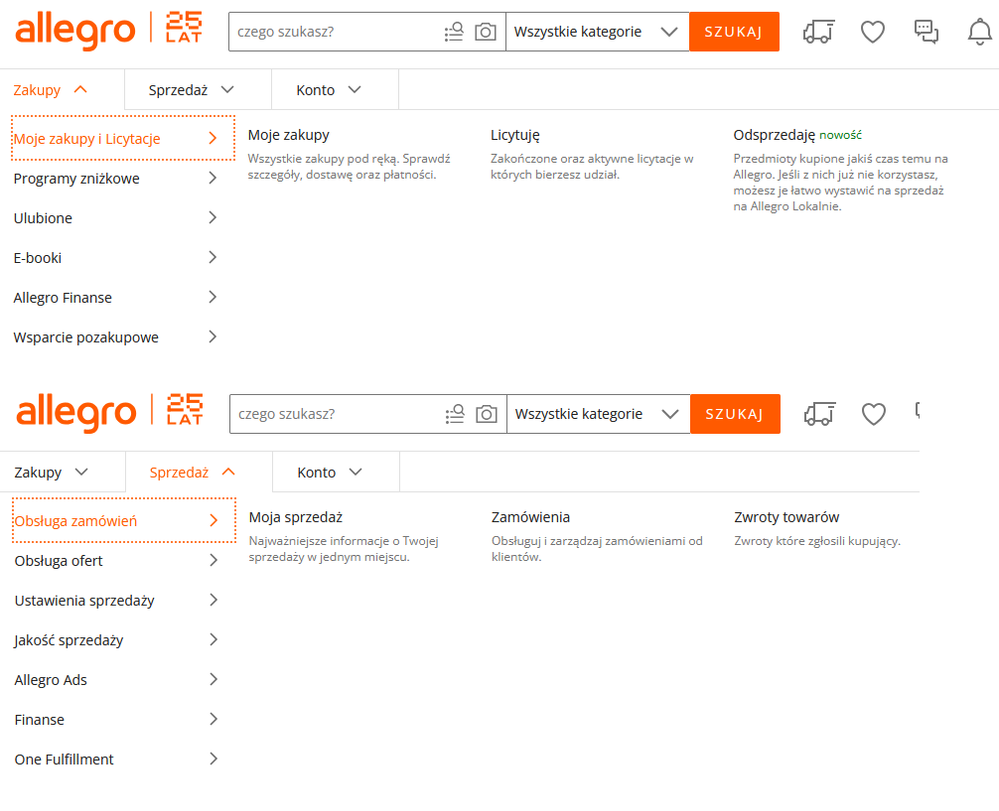Screen dimensions: 999x811
Task: Click the user list search icon in lower search bar
Action: point(455,414)
